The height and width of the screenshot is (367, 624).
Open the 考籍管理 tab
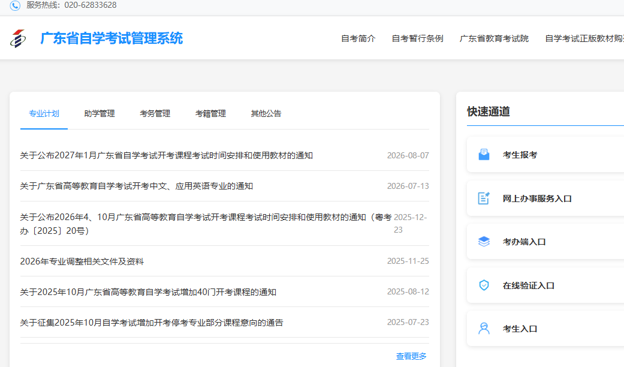click(x=211, y=113)
